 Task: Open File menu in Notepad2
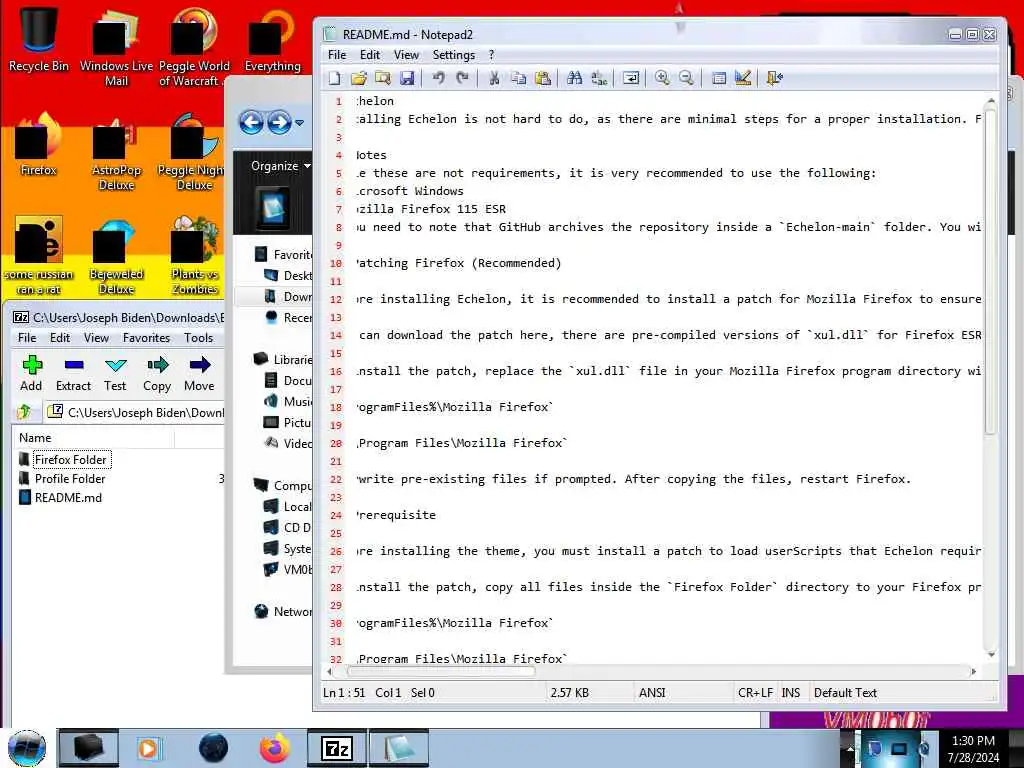337,55
